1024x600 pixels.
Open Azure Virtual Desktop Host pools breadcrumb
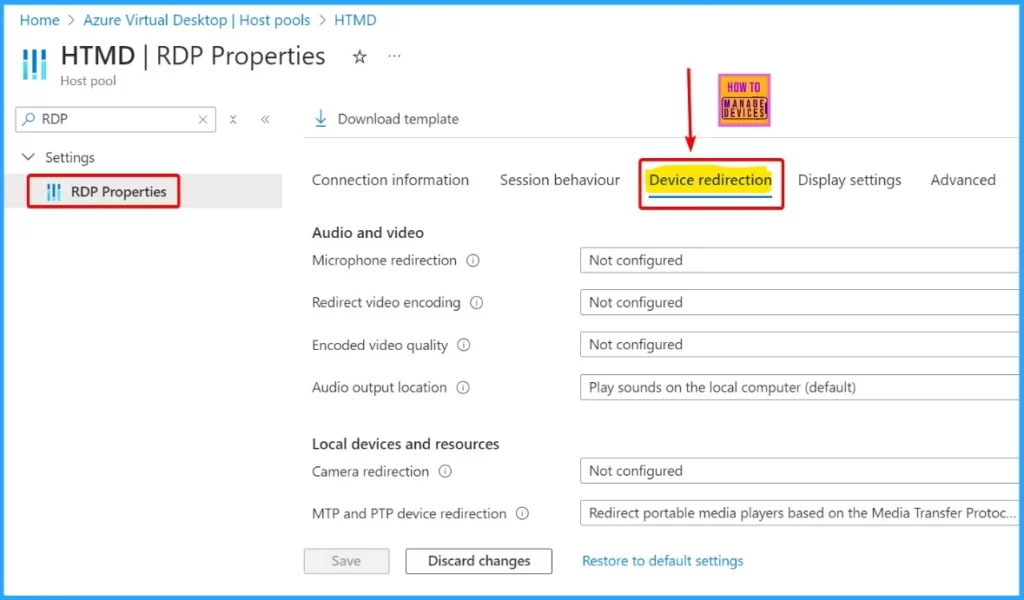197,20
